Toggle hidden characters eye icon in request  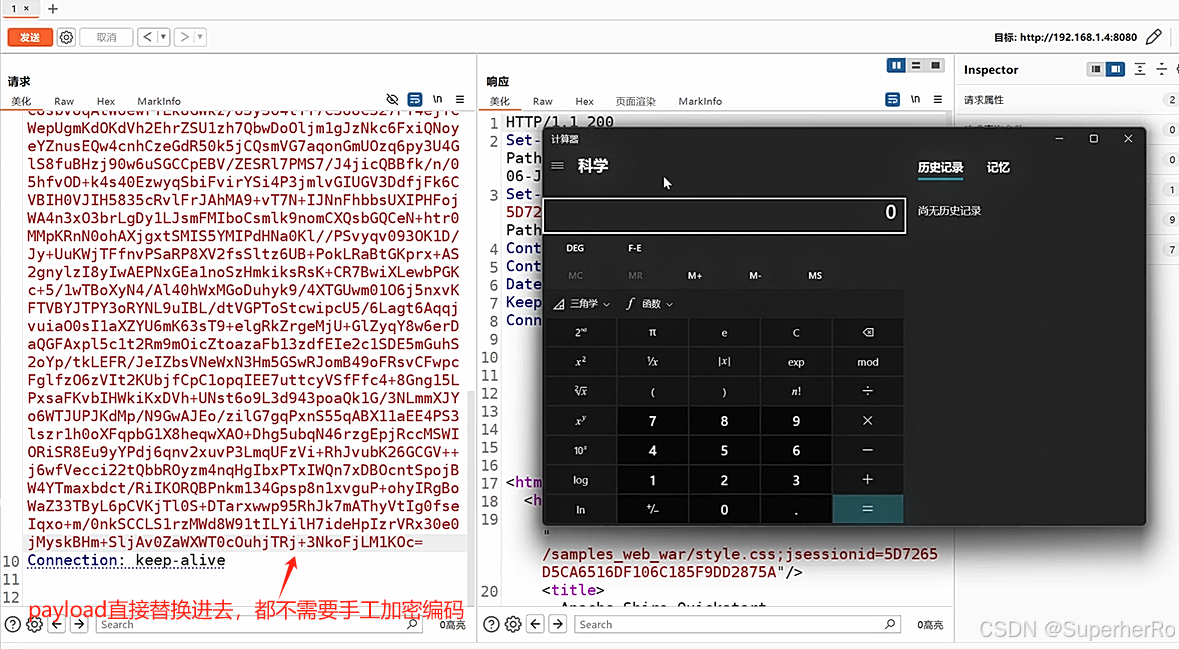[392, 99]
